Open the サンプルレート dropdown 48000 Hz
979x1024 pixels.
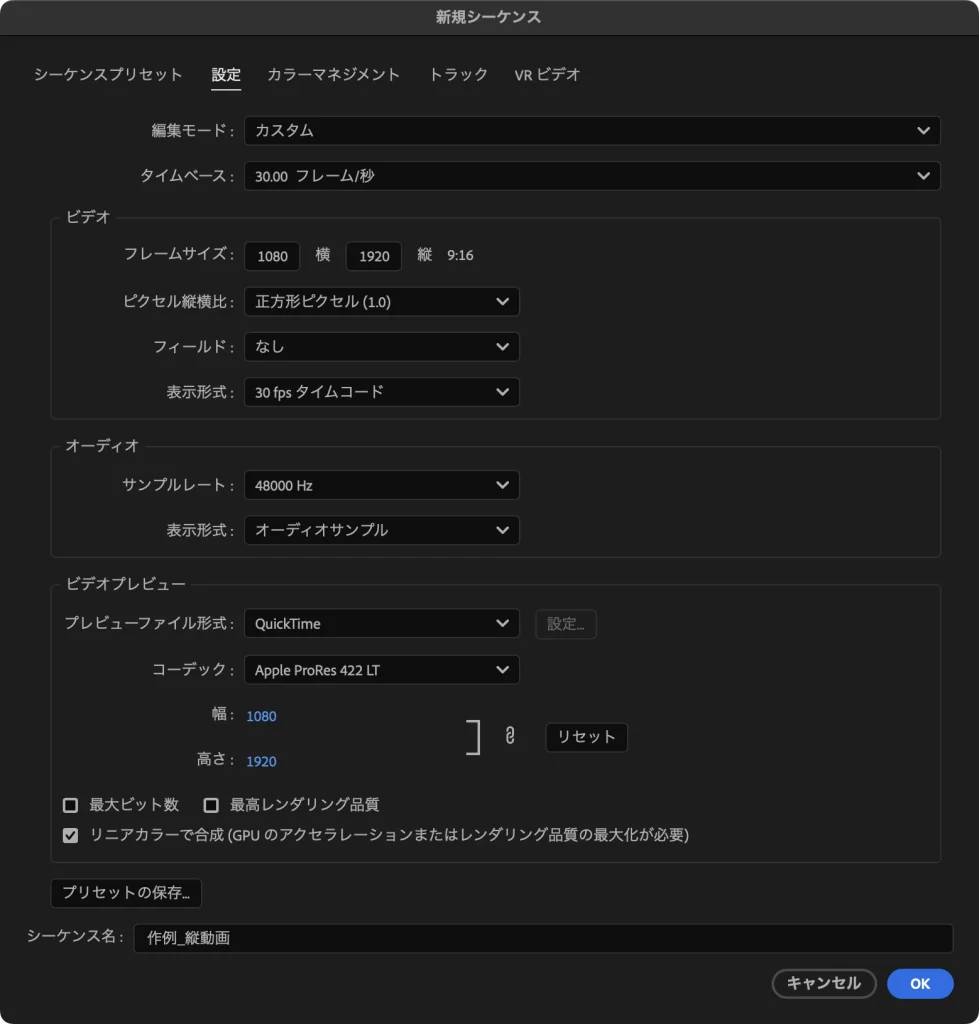382,485
